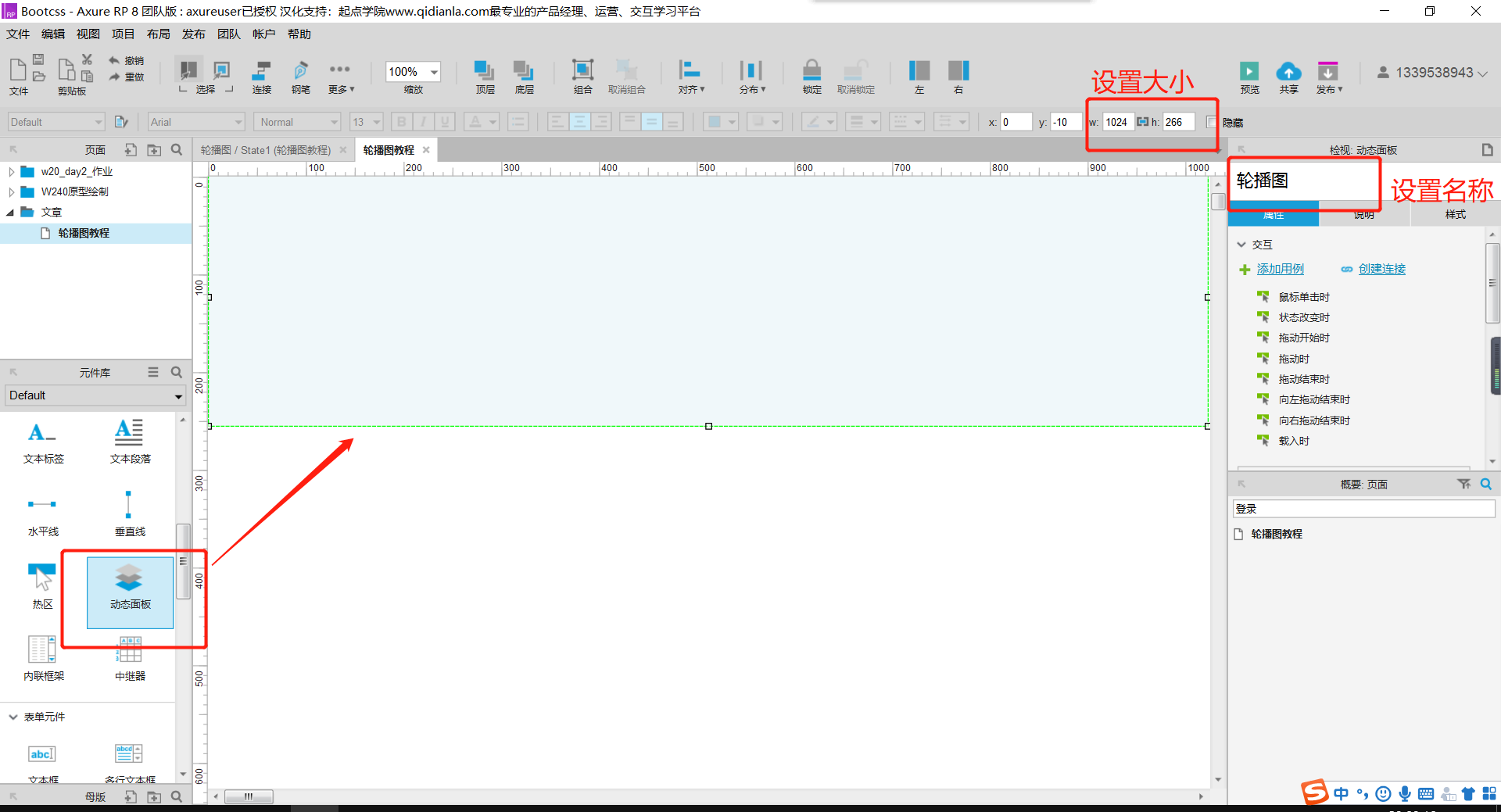
Task: Open the 发布 menu in menu bar
Action: (194, 34)
